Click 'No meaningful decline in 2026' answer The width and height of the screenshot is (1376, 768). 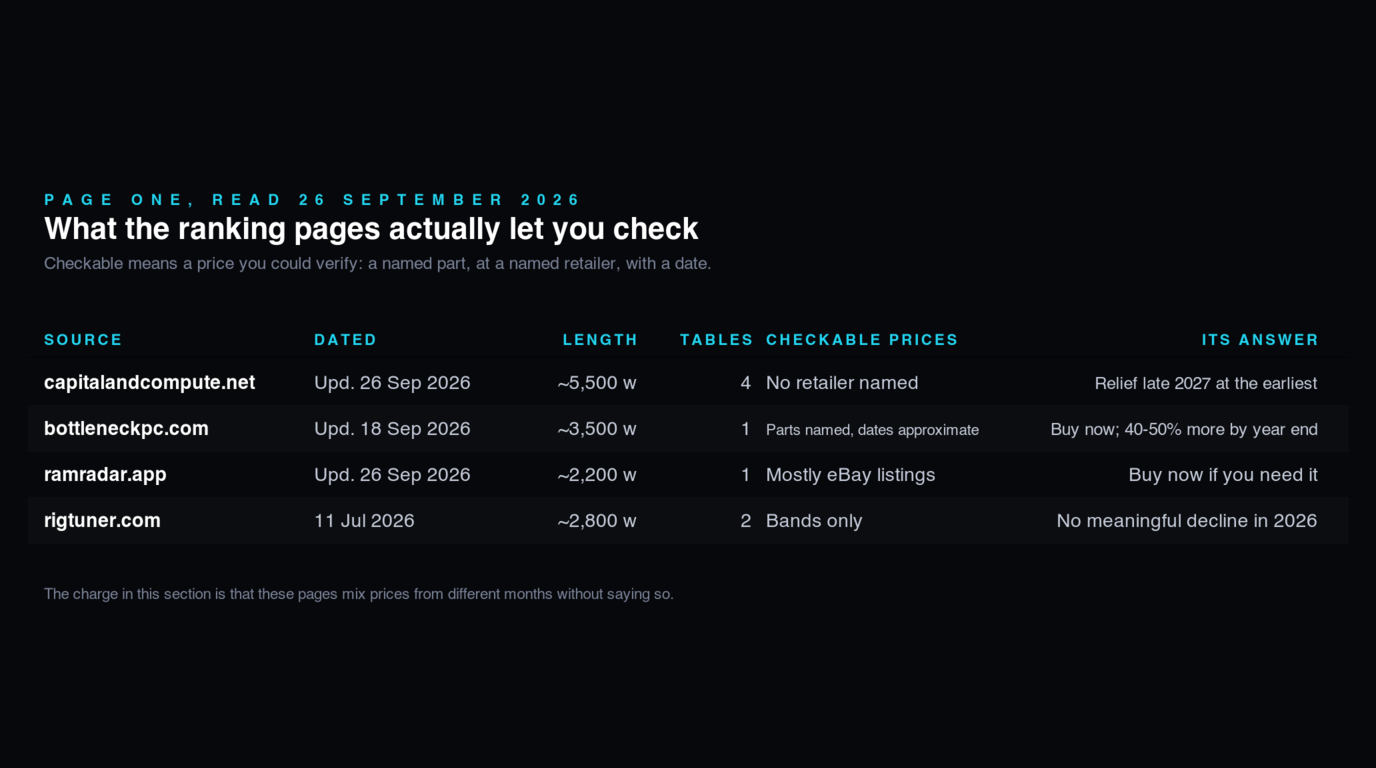1187,521
